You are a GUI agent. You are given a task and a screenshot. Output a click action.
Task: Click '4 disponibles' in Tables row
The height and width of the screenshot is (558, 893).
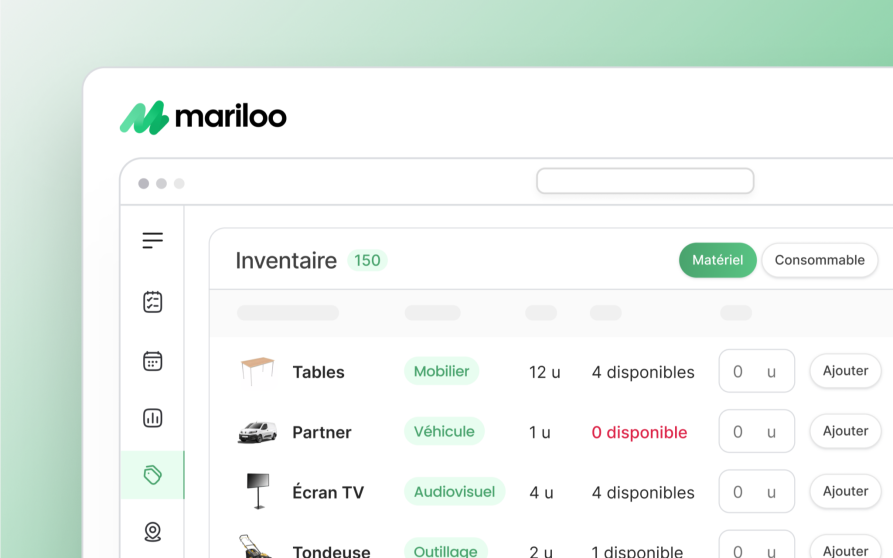pyautogui.click(x=643, y=372)
